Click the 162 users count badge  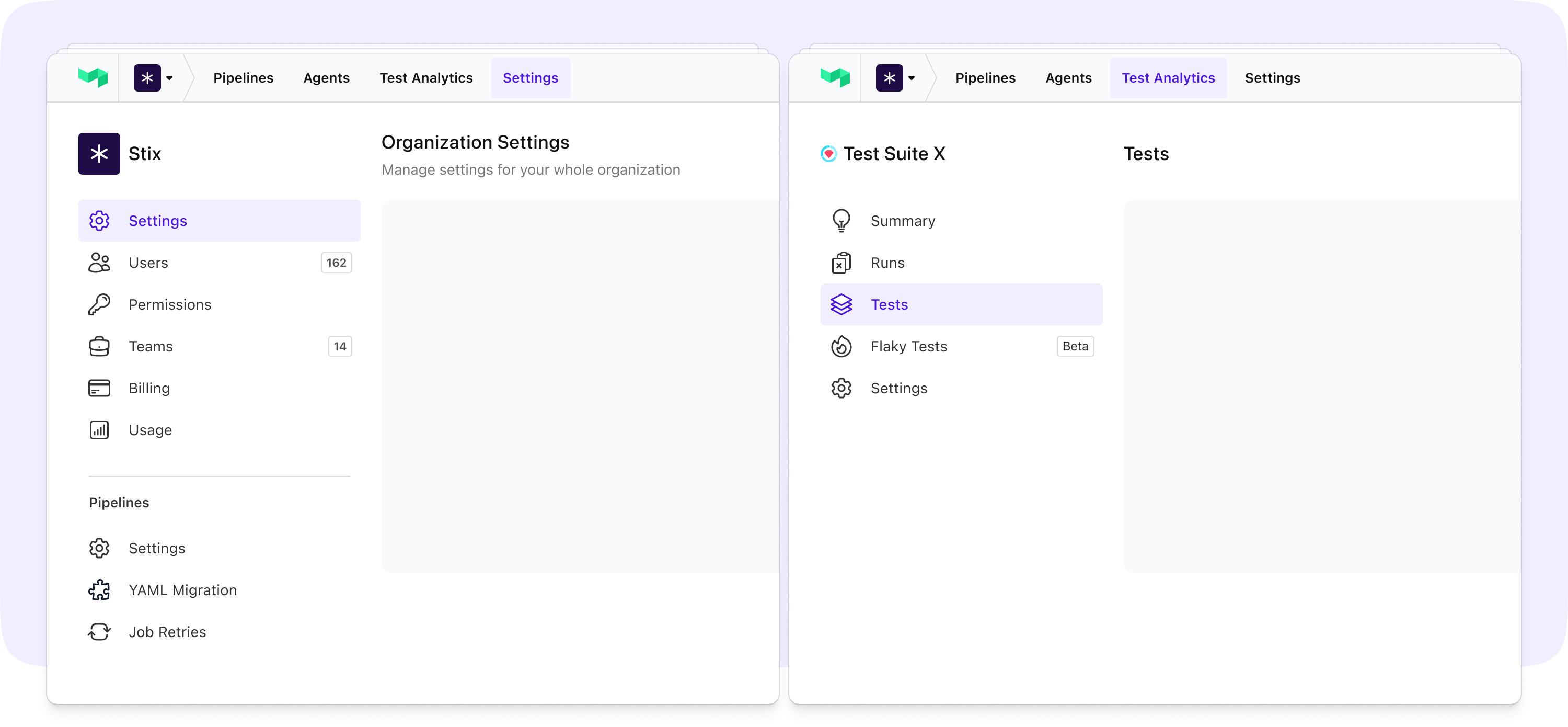click(x=336, y=263)
